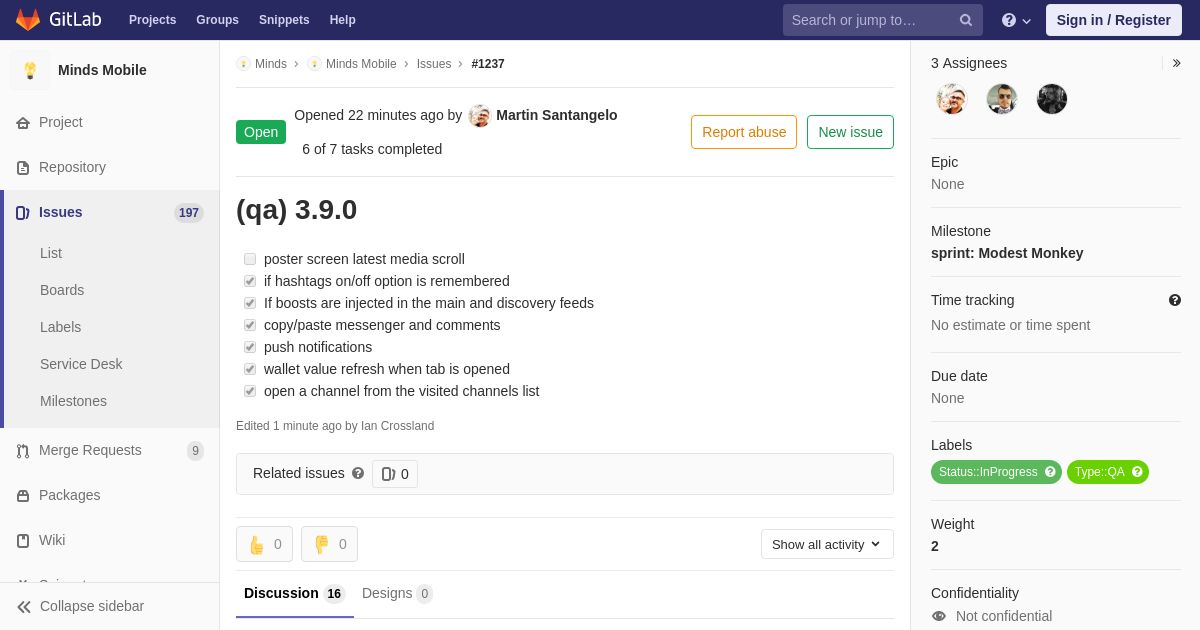Screen dimensions: 1200x630
Task: Focus the Search or jump to field
Action: 870,20
